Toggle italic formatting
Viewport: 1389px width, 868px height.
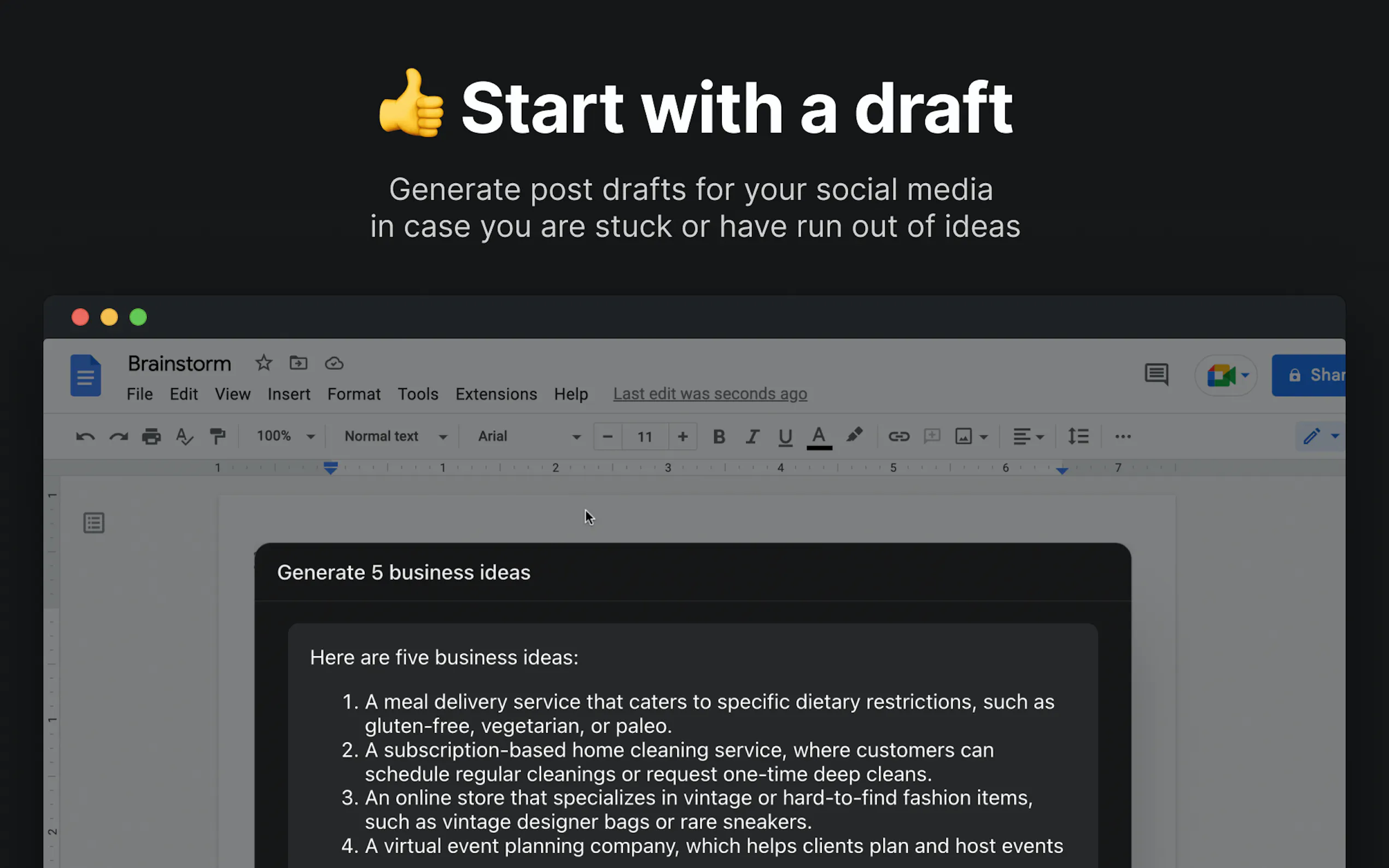coord(752,437)
